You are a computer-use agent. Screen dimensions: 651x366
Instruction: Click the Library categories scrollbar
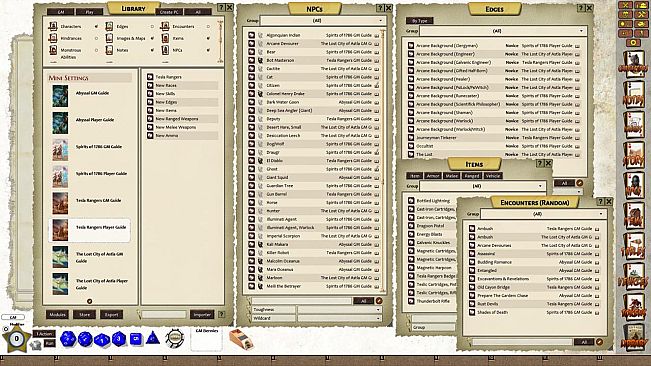[220, 41]
